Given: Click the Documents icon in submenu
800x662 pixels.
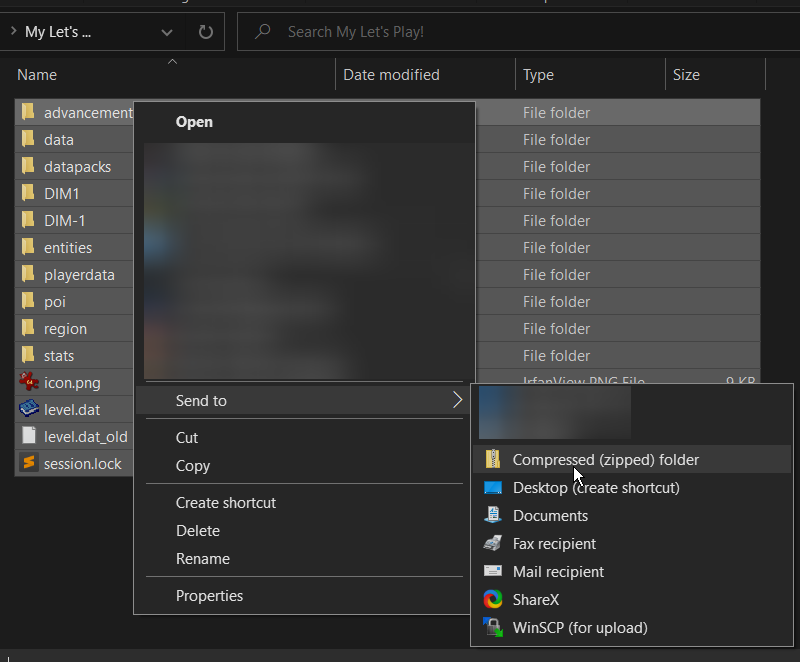Looking at the screenshot, I should pos(492,516).
